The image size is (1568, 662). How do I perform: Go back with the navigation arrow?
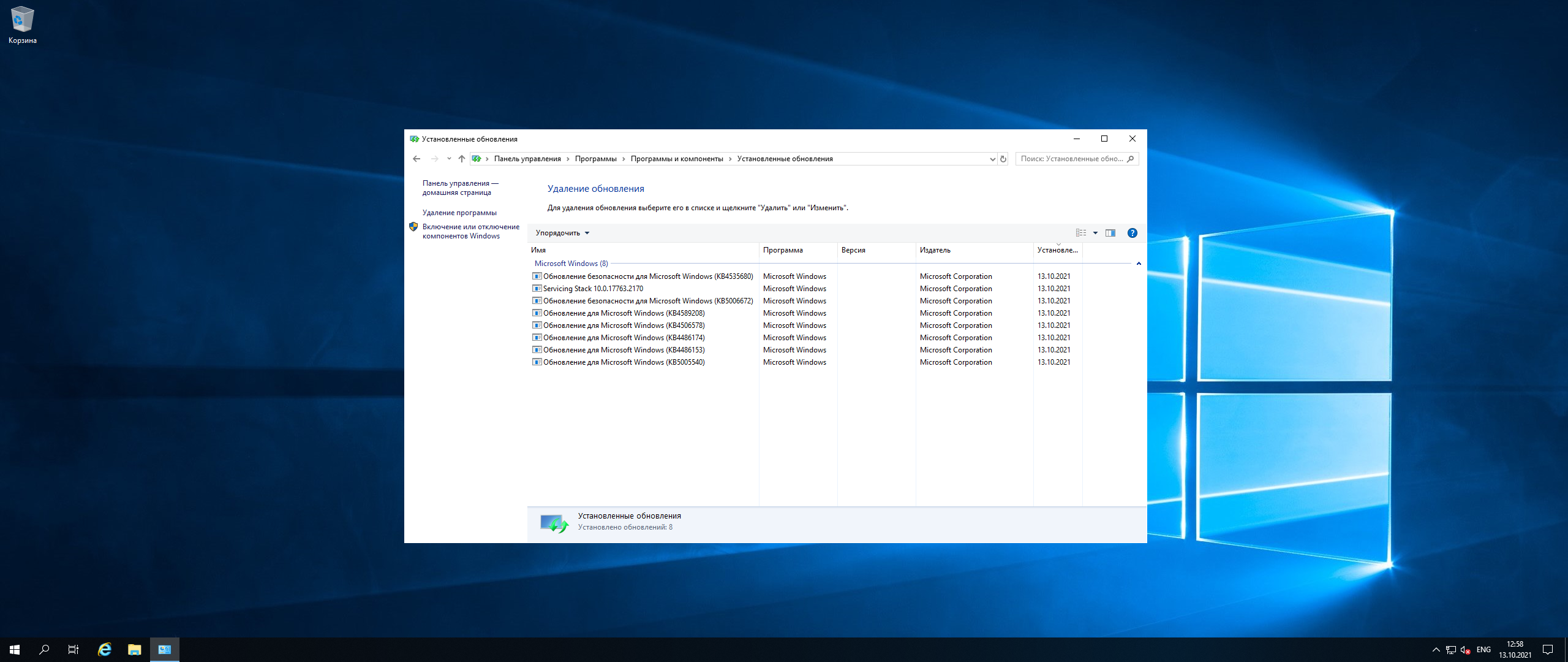pos(417,159)
